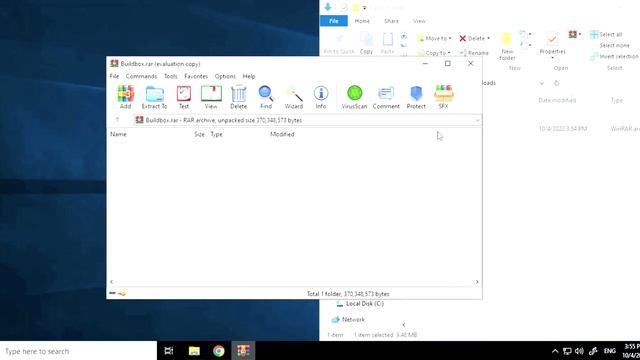Image resolution: width=640 pixels, height=360 pixels.
Task: Open the Favorites menu
Action: coord(196,76)
